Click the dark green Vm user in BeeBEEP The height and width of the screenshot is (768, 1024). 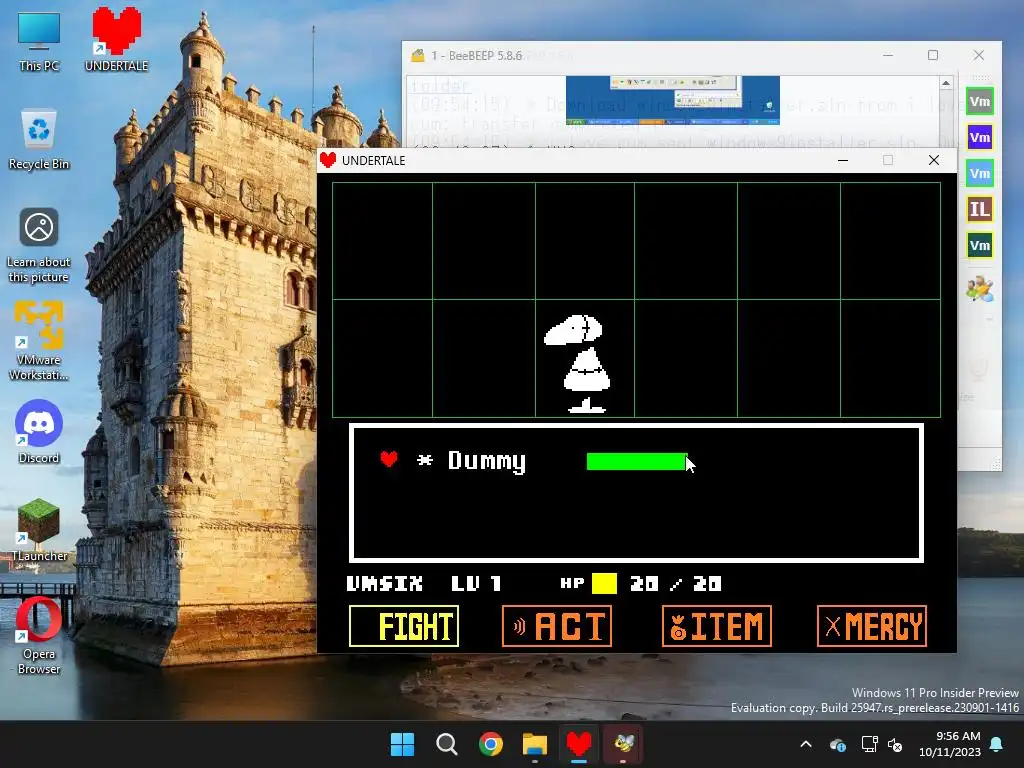980,245
